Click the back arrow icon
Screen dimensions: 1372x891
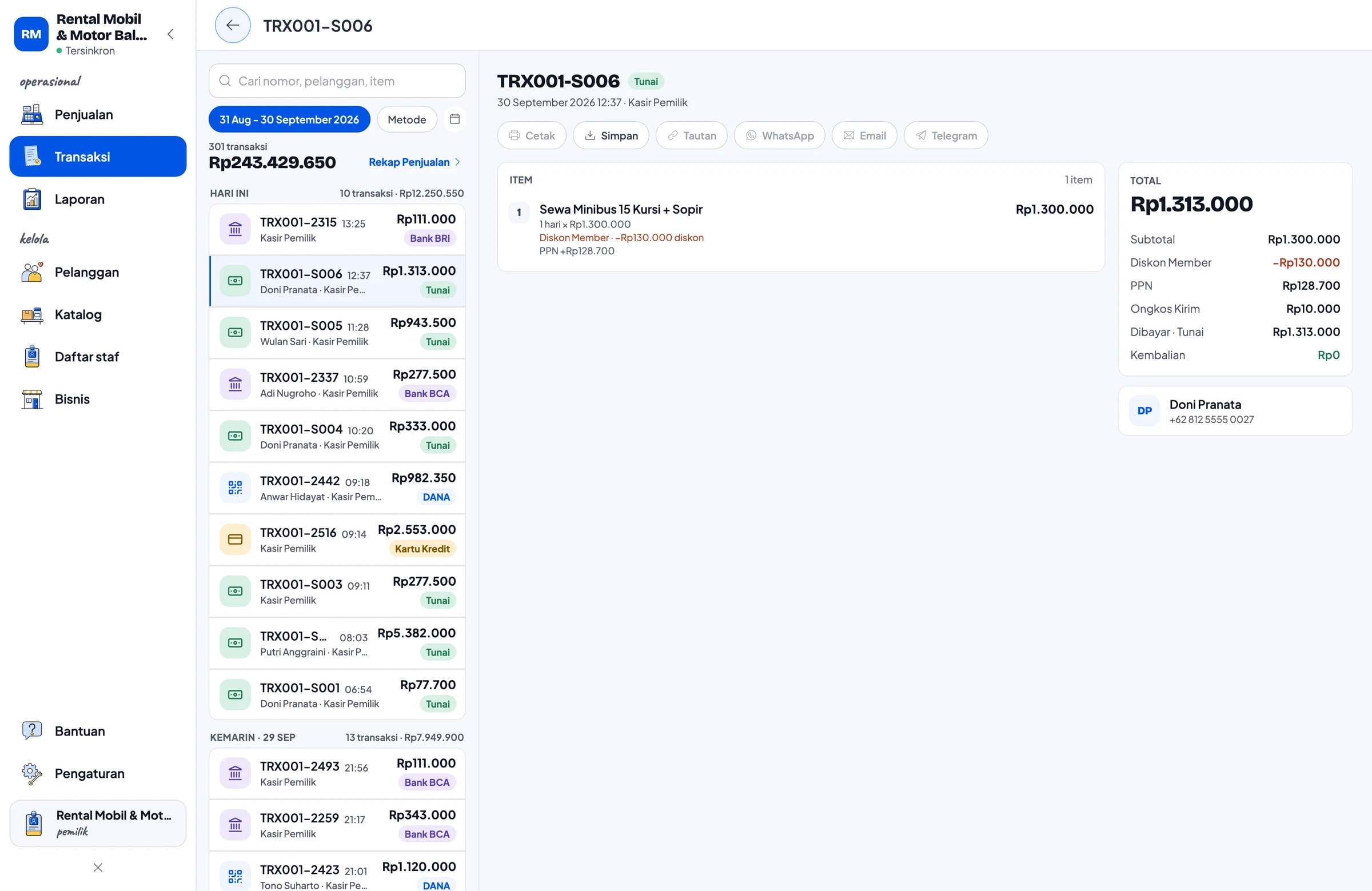[232, 25]
